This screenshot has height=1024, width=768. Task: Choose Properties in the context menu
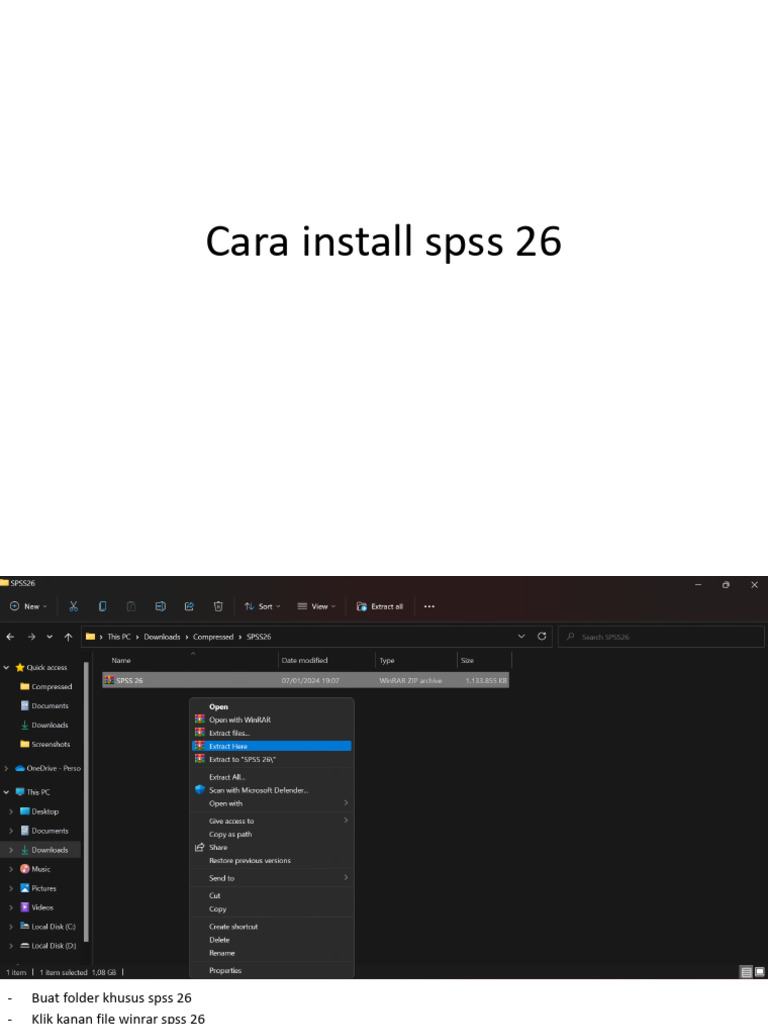pos(272,970)
